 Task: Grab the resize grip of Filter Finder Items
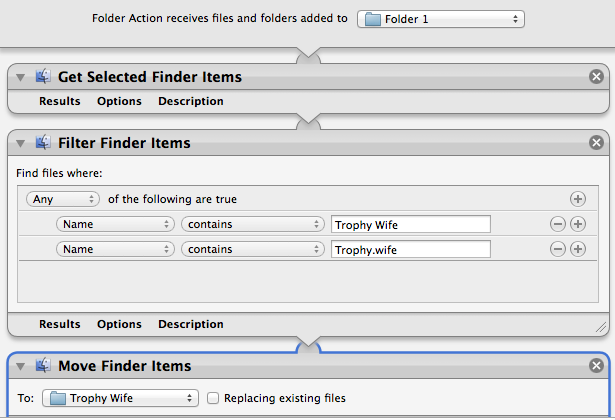(x=600, y=327)
